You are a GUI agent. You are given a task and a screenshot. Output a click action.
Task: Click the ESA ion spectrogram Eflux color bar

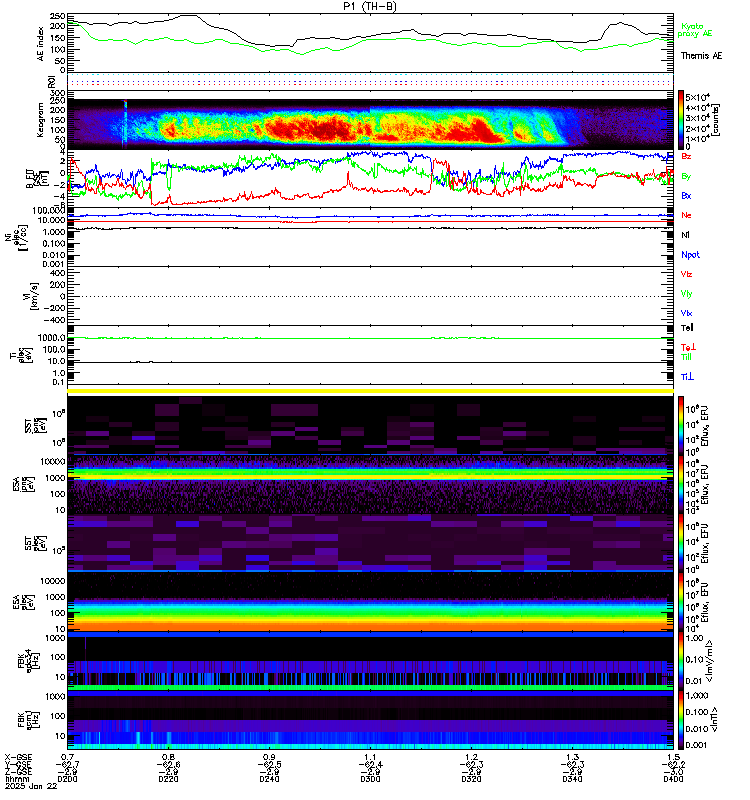coord(681,485)
